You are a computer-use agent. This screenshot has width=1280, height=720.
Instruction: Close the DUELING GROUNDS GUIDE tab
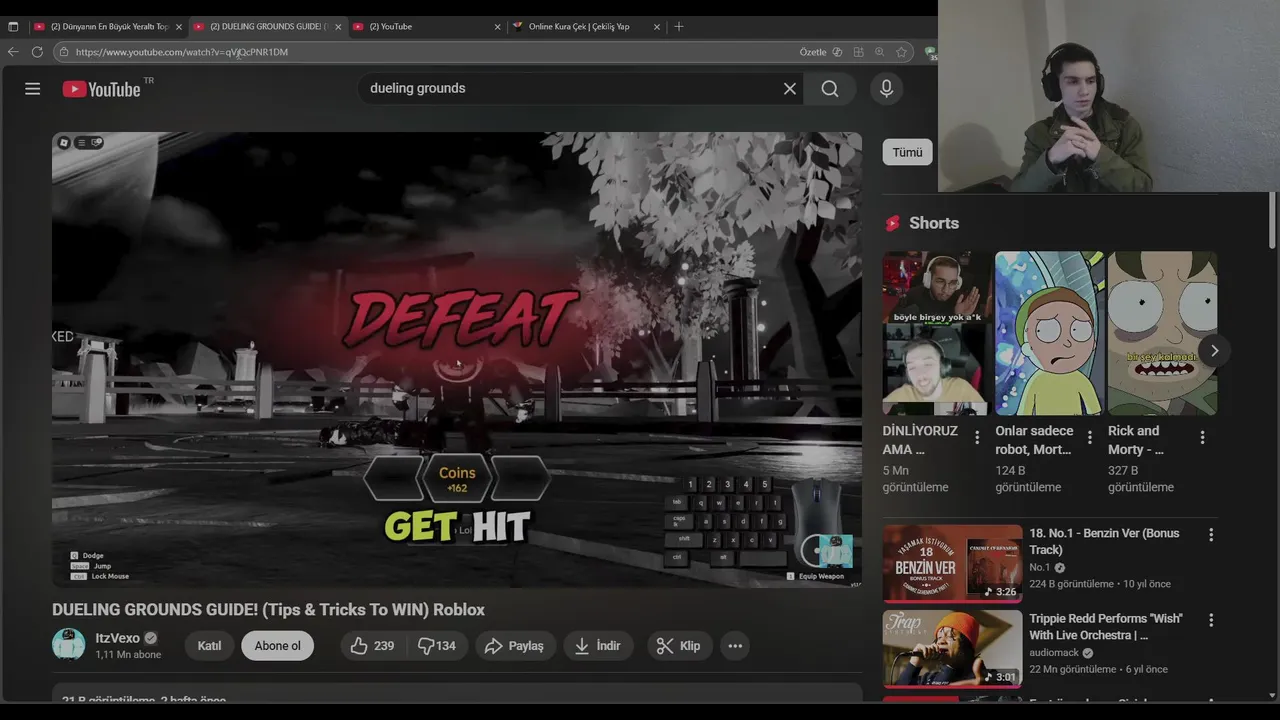pos(338,27)
